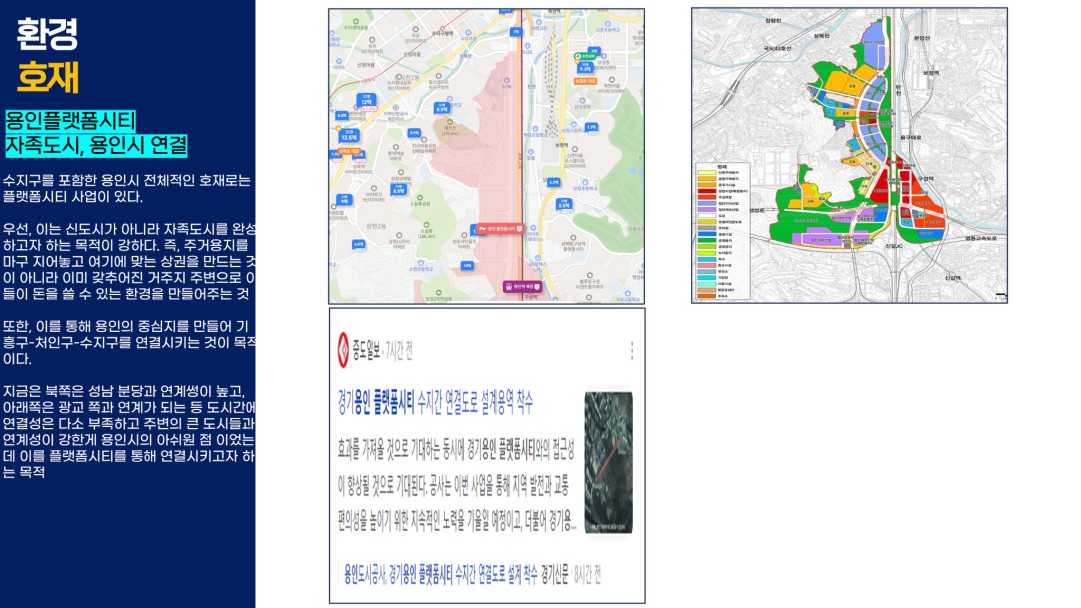This screenshot has width=1081, height=608.
Task: Click the 중도일보 newspaper logo icon
Action: click(343, 349)
